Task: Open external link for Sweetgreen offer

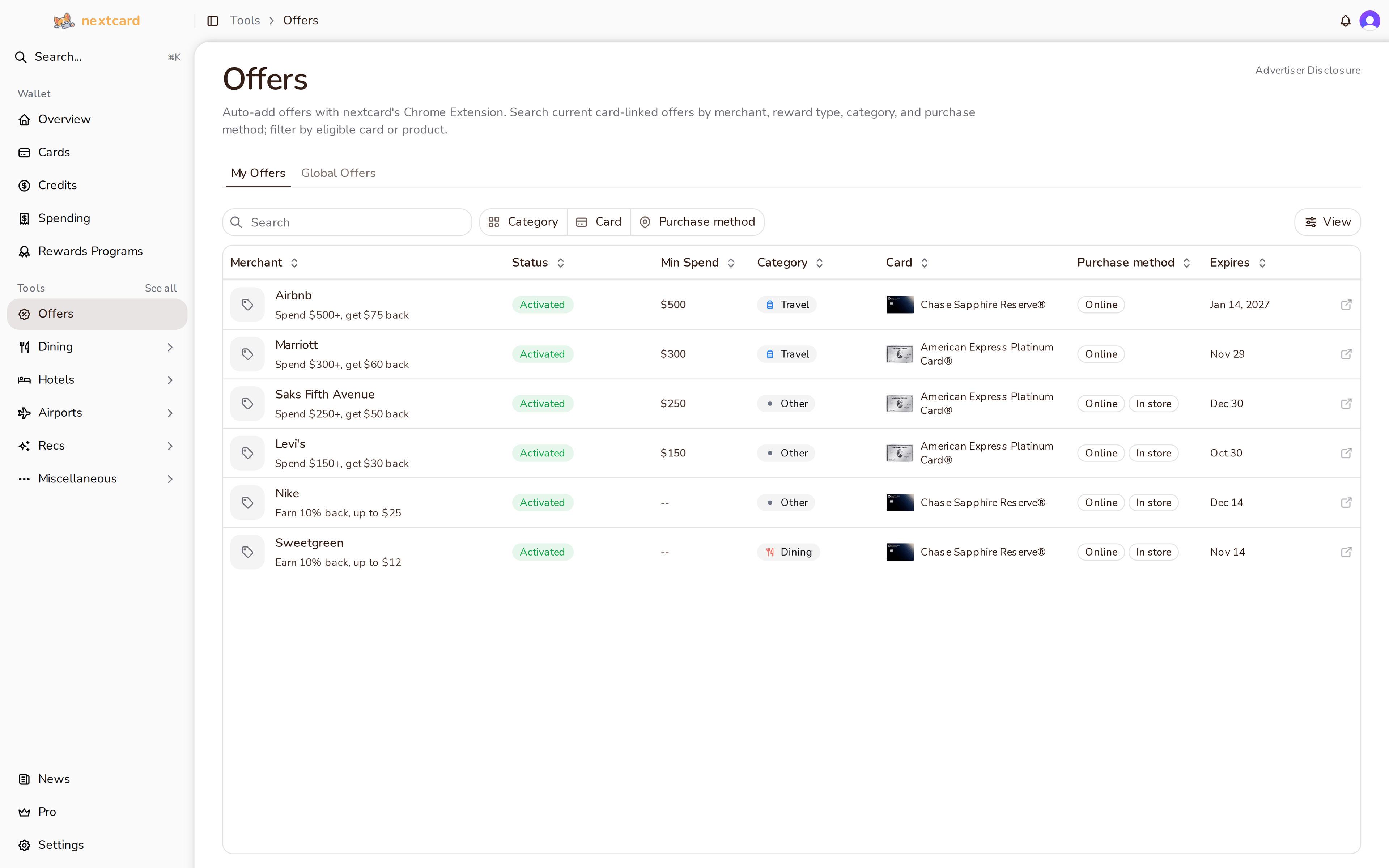Action: click(1346, 552)
